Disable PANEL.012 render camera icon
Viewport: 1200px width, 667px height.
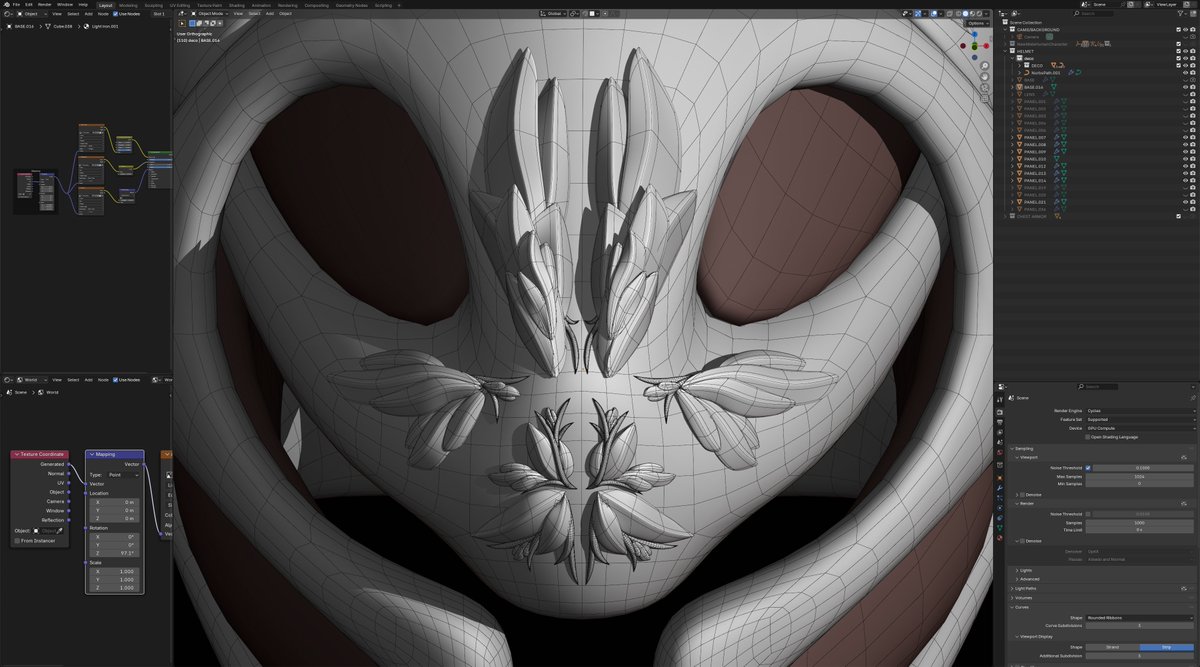tap(1193, 166)
